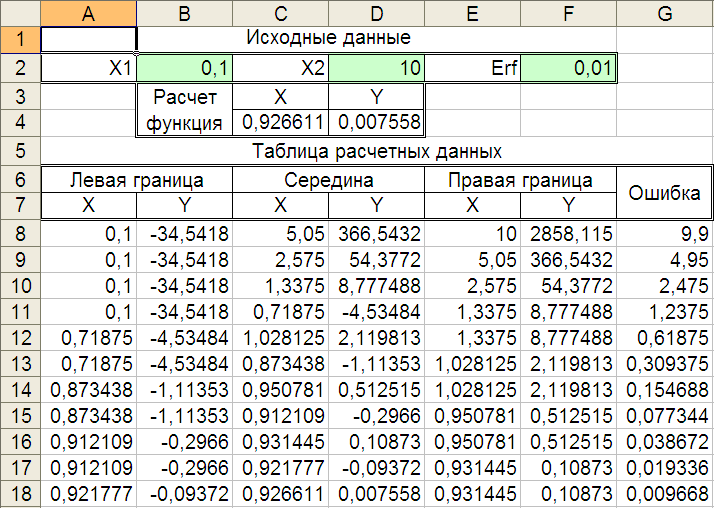Screen dimensions: 714x508
Task: Click cell -34,5418 in row 8
Action: (184, 234)
